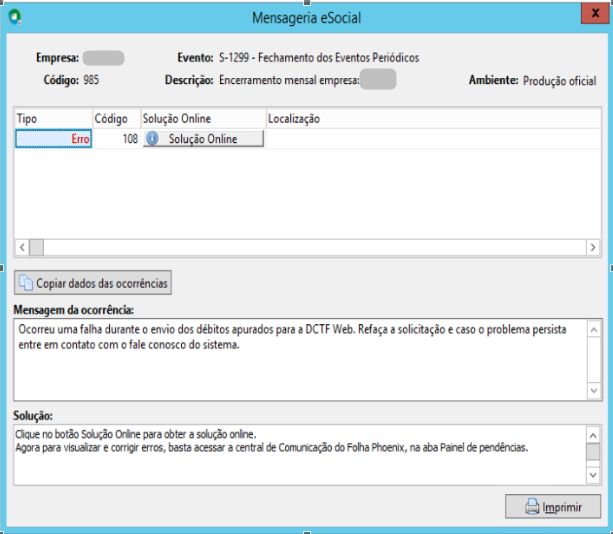This screenshot has height=534, width=613.
Task: Click the copy pages icon on Copiar button
Action: click(26, 283)
